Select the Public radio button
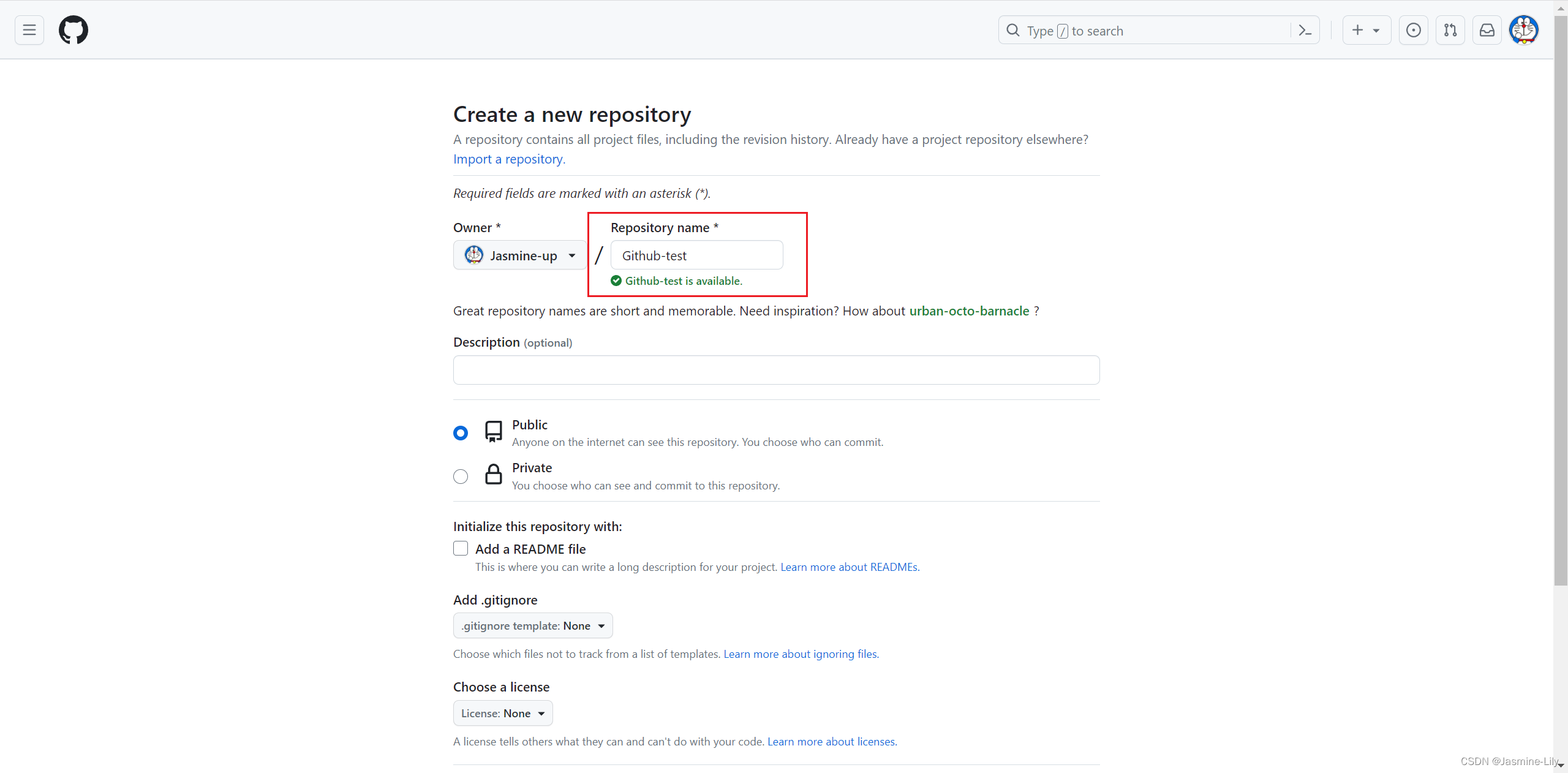This screenshot has width=1568, height=773. [462, 432]
